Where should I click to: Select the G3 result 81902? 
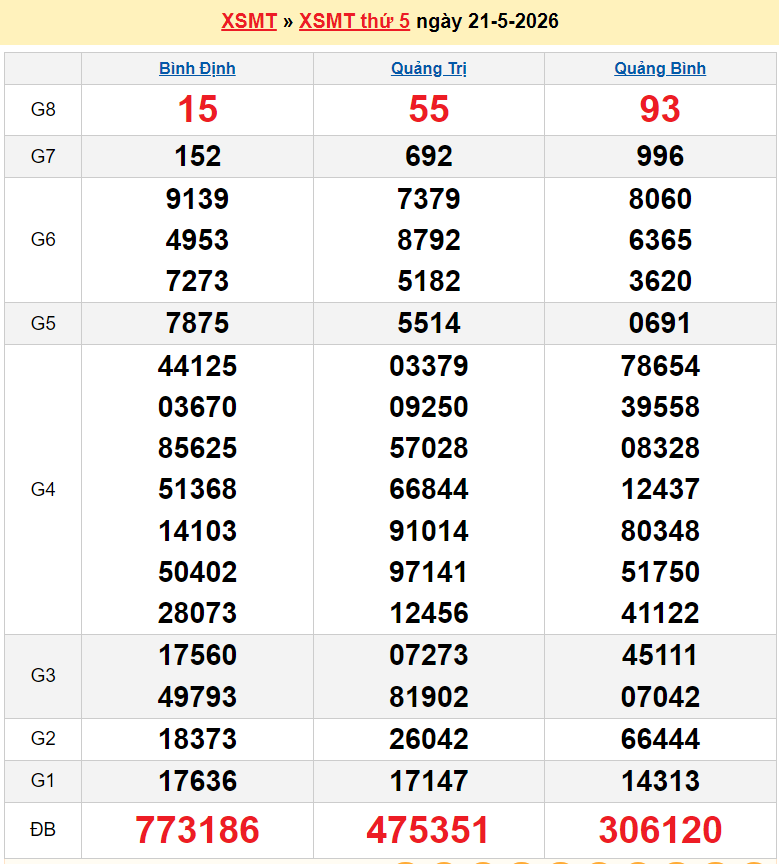pyautogui.click(x=429, y=697)
